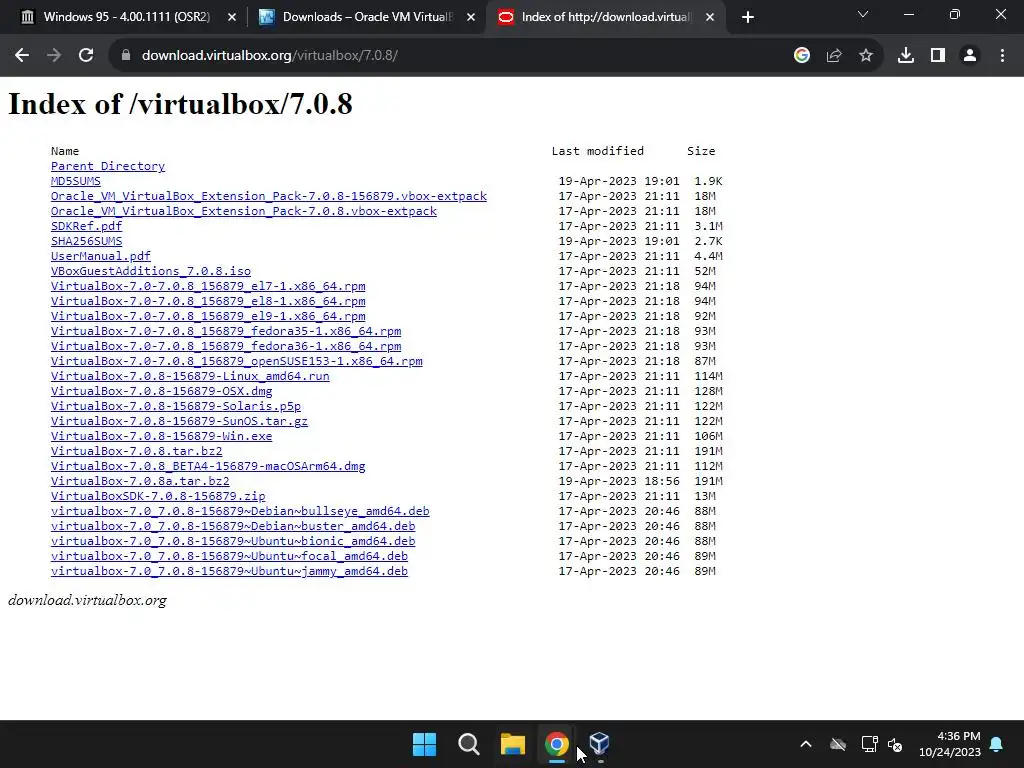Download Extension Pack 7.0.8-156879 vbox-extpack
The image size is (1024, 768).
click(x=269, y=196)
